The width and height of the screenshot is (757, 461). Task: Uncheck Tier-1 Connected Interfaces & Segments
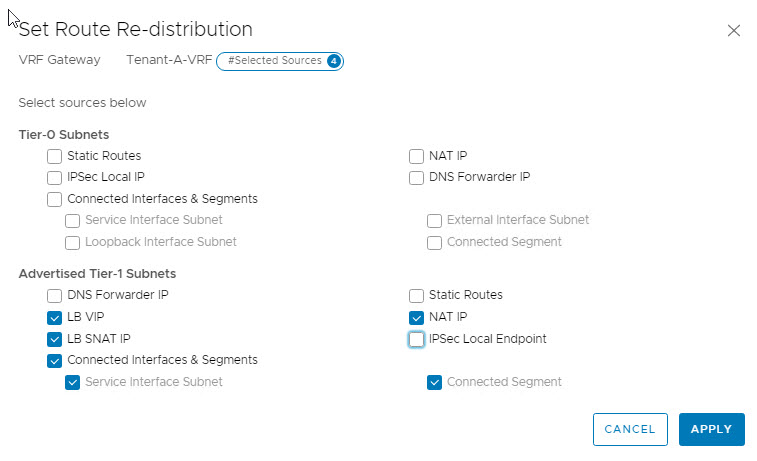(54, 360)
